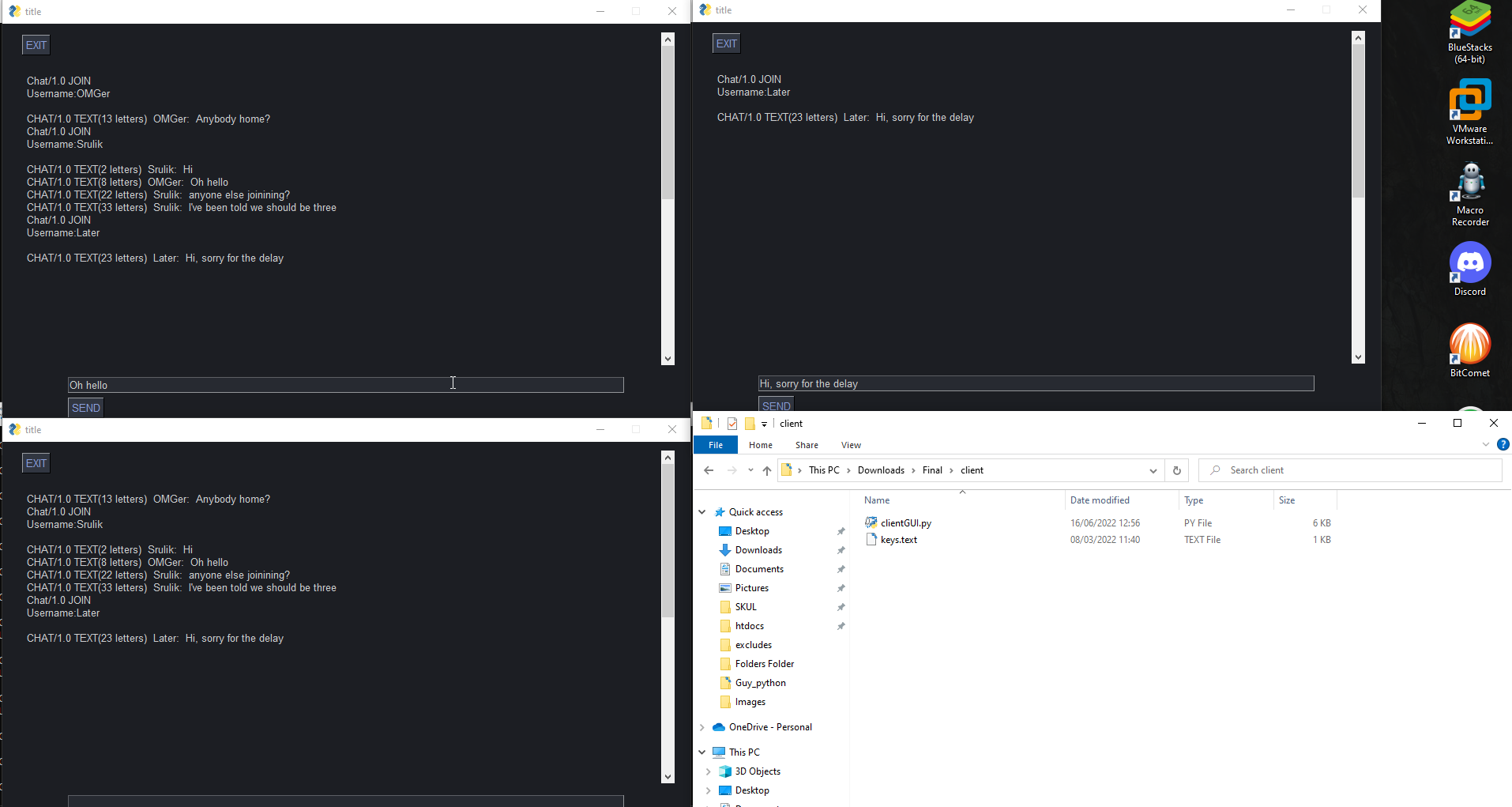Click the Explorer up-folder arrow
Viewport: 1512px width, 807px height.
[x=766, y=470]
